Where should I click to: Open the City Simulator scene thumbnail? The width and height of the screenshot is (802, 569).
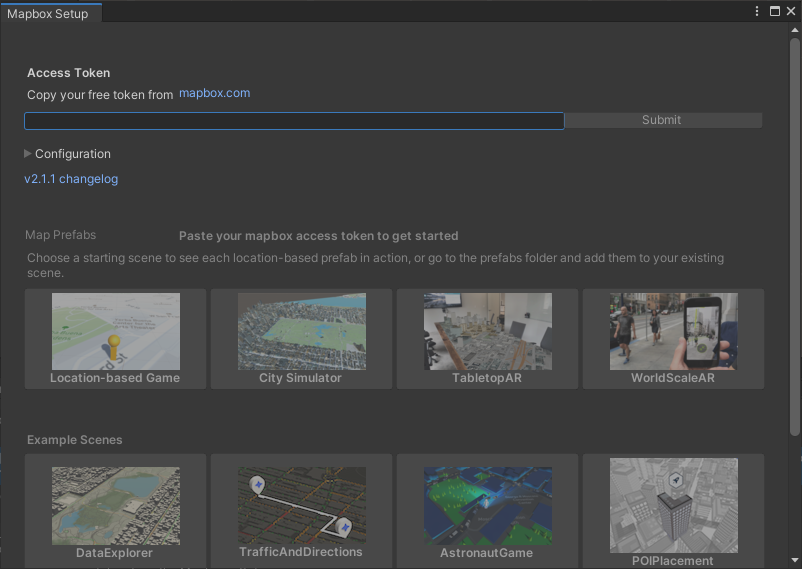(x=301, y=339)
